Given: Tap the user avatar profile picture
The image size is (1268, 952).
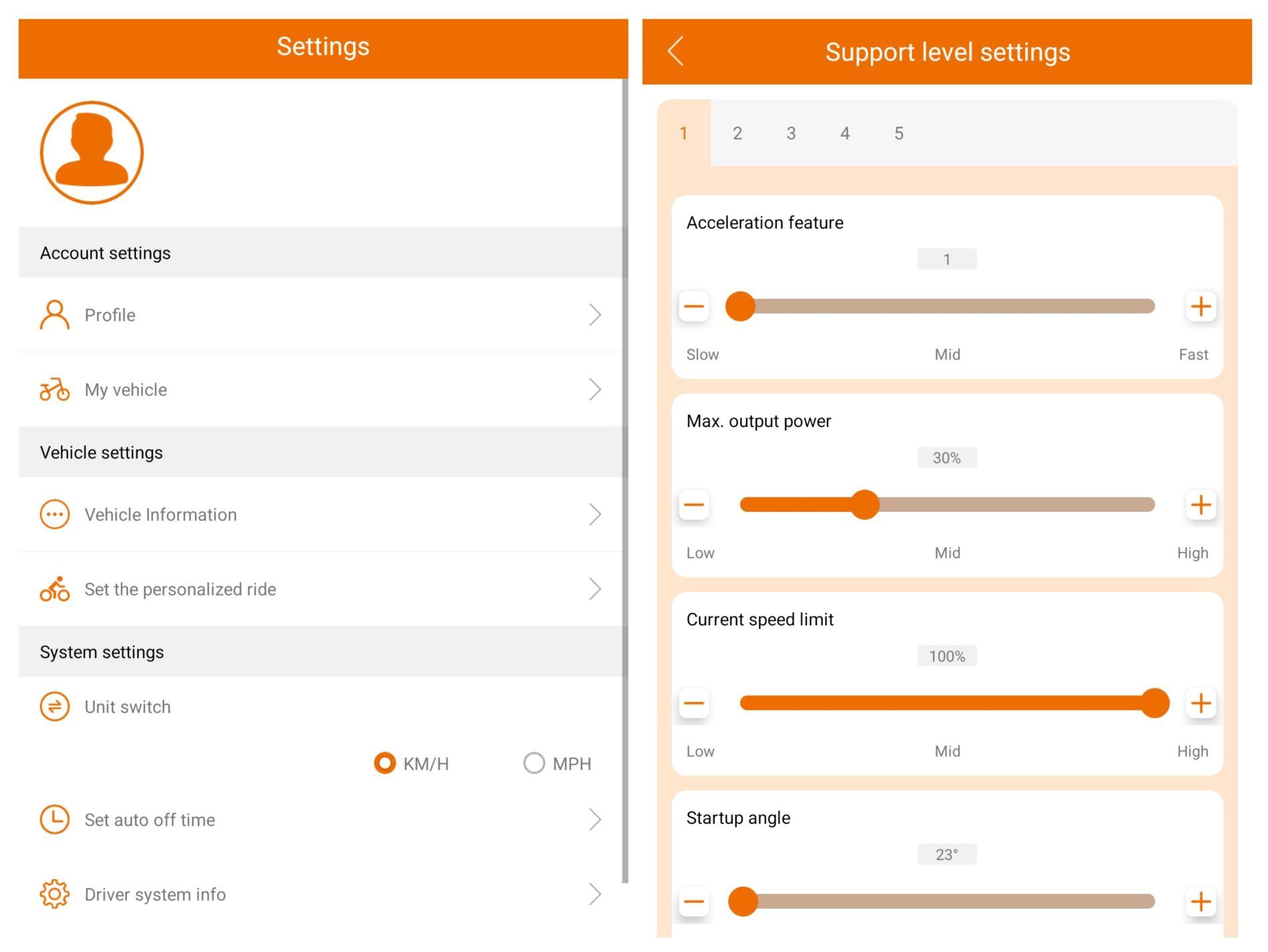Looking at the screenshot, I should pos(91,153).
